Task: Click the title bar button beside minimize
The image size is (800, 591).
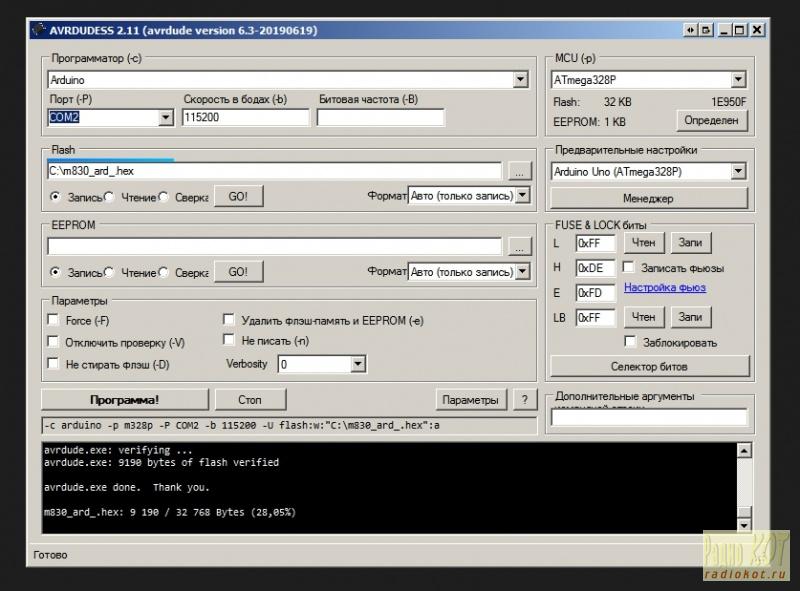Action: pos(706,30)
